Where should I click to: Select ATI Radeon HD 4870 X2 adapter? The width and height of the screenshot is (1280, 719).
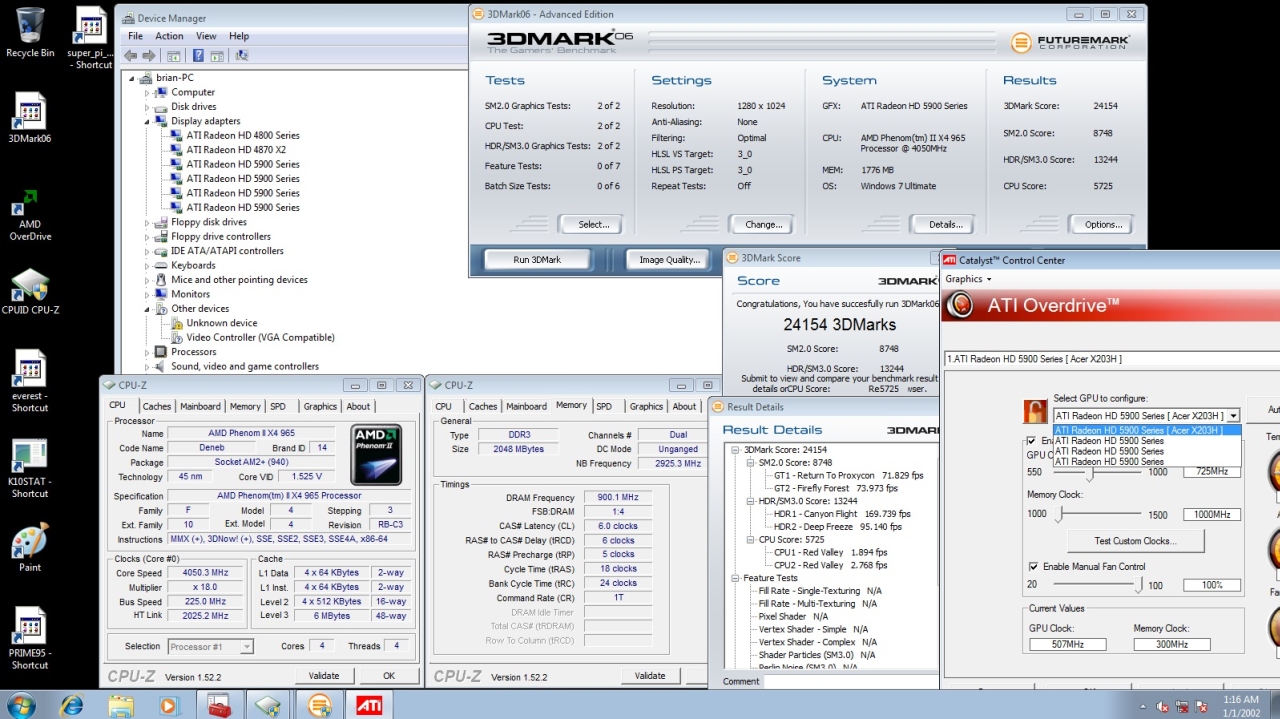point(236,150)
